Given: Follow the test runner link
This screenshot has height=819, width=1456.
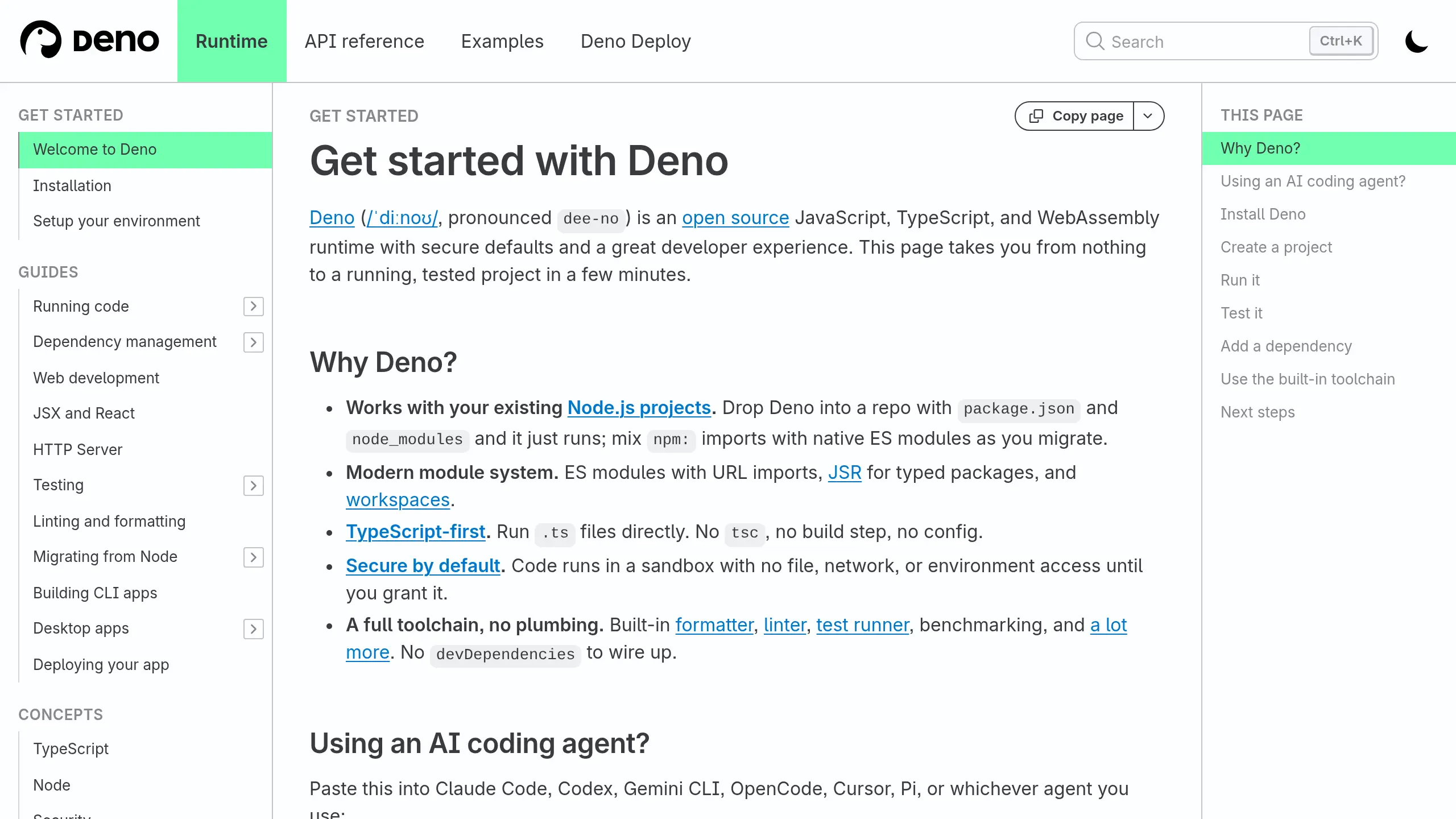Looking at the screenshot, I should tap(863, 625).
